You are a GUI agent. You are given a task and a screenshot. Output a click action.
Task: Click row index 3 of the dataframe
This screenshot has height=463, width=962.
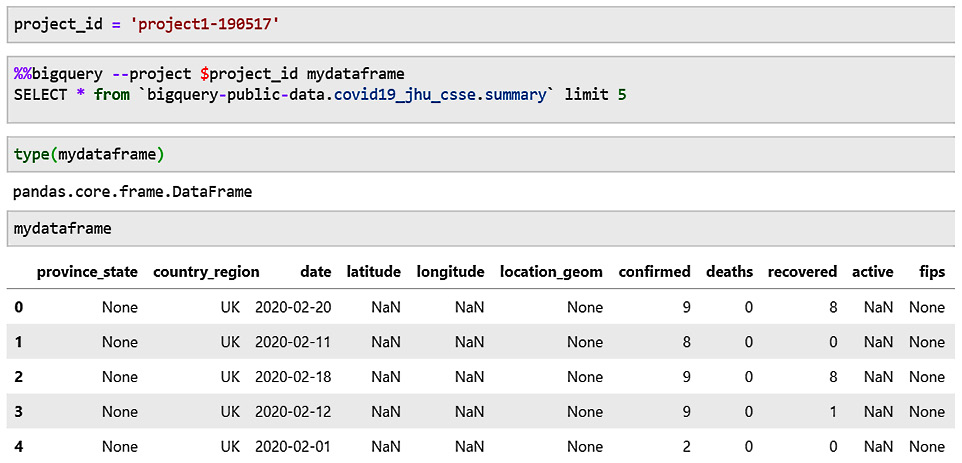18,412
